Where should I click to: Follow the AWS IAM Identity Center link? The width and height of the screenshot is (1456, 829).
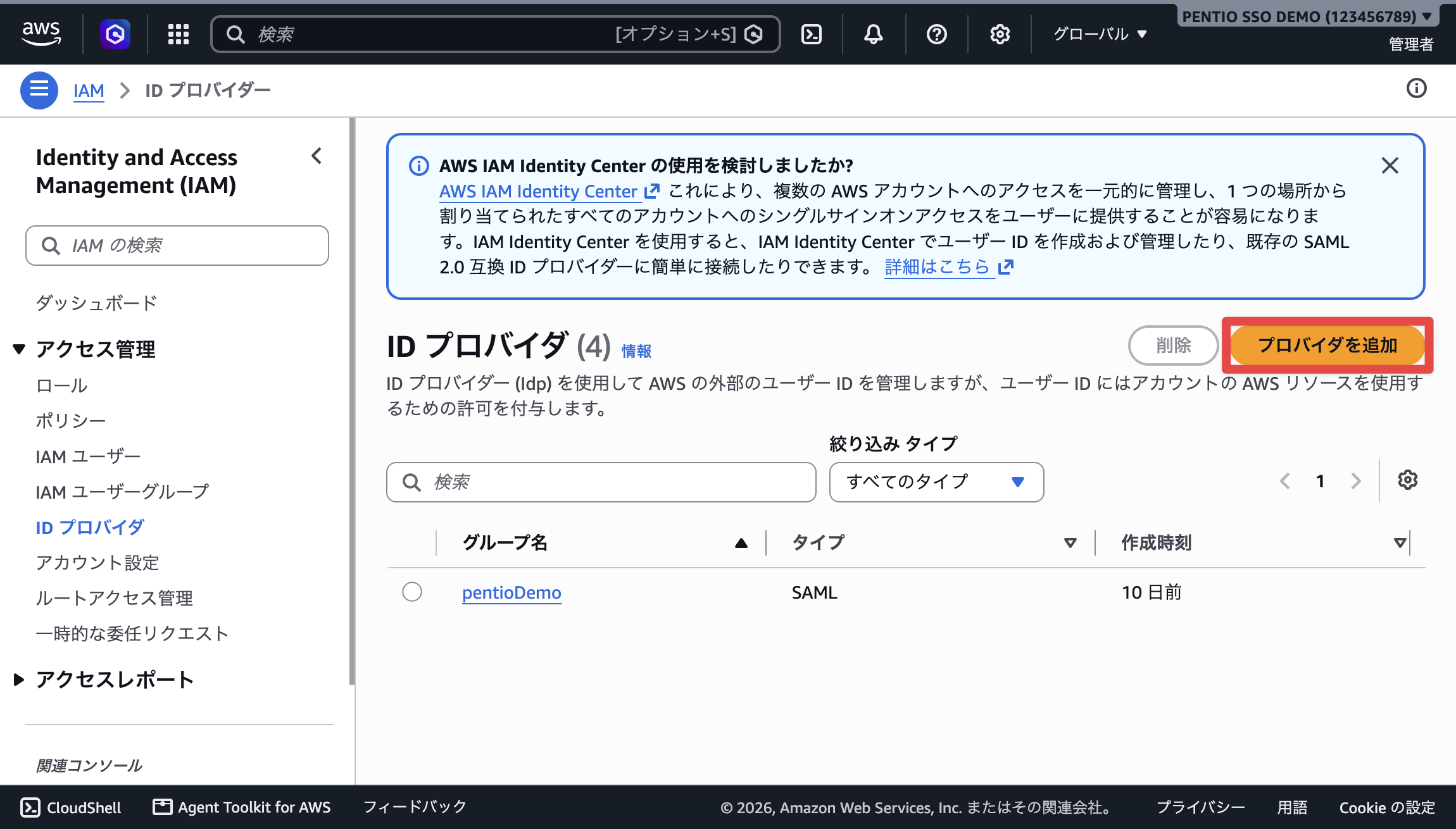(x=549, y=191)
